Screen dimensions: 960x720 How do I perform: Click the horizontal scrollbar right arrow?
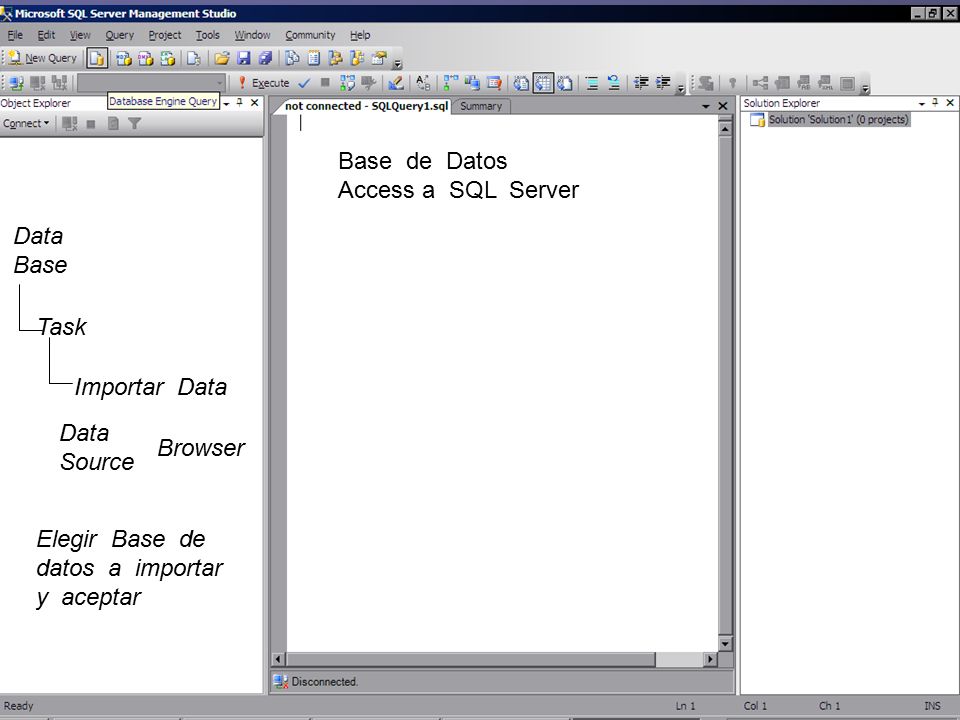click(x=710, y=659)
